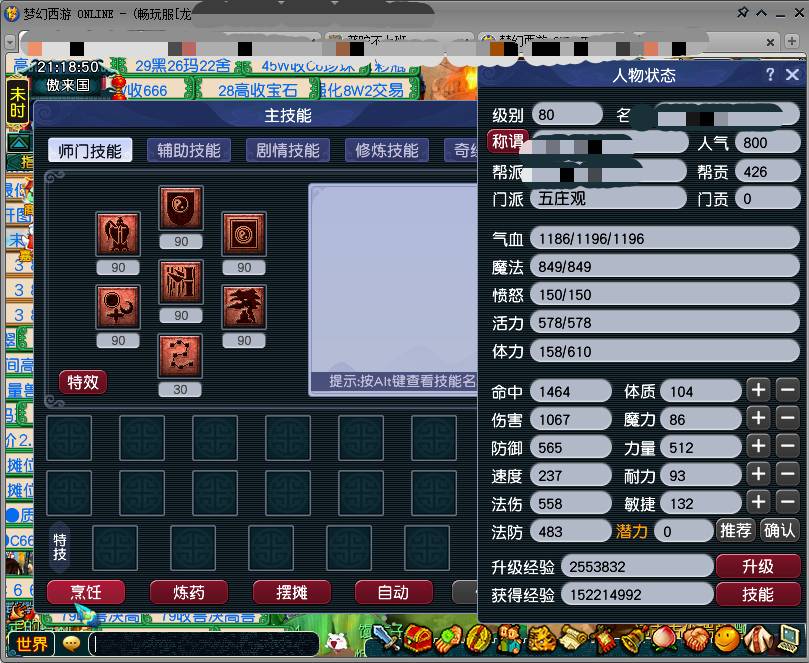Image resolution: width=809 pixels, height=663 pixels.
Task: Increase 魔力 with the plus button
Action: pos(758,418)
